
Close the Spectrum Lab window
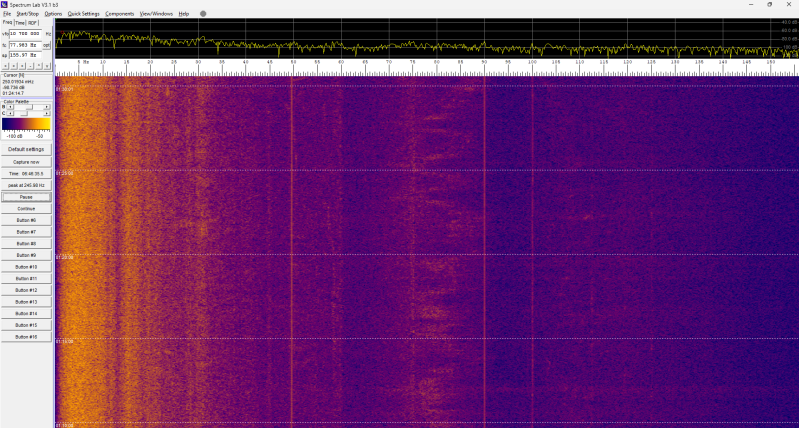788,4
